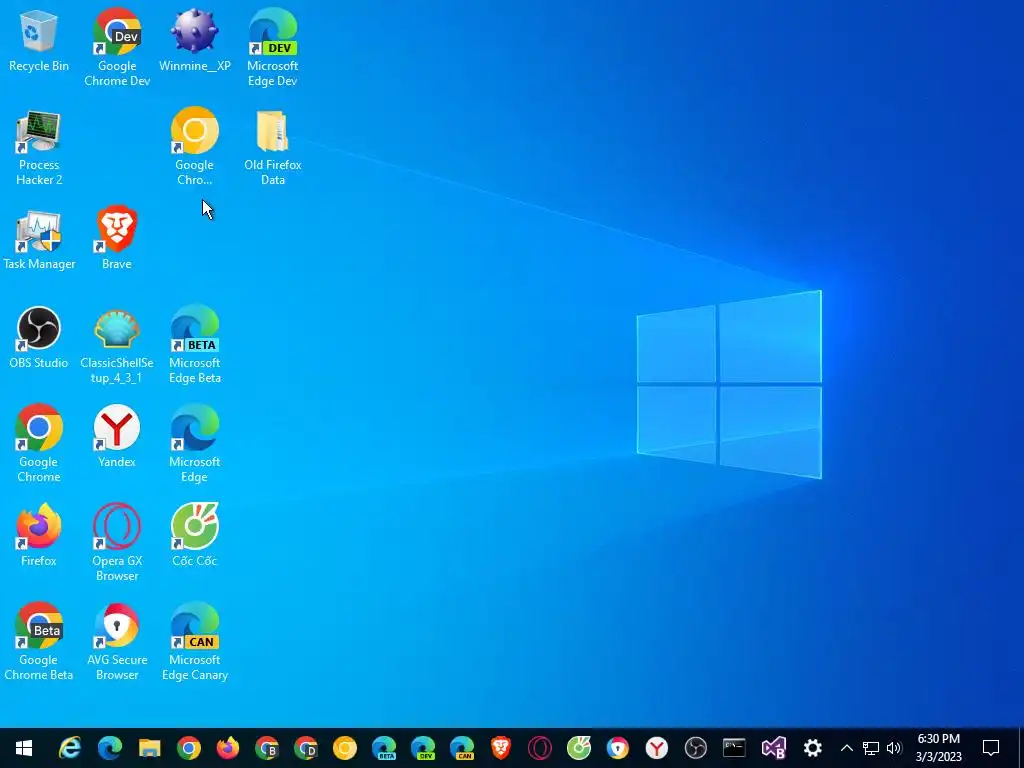
Task: Open Microsoft Edge stable from the taskbar
Action: 110,748
